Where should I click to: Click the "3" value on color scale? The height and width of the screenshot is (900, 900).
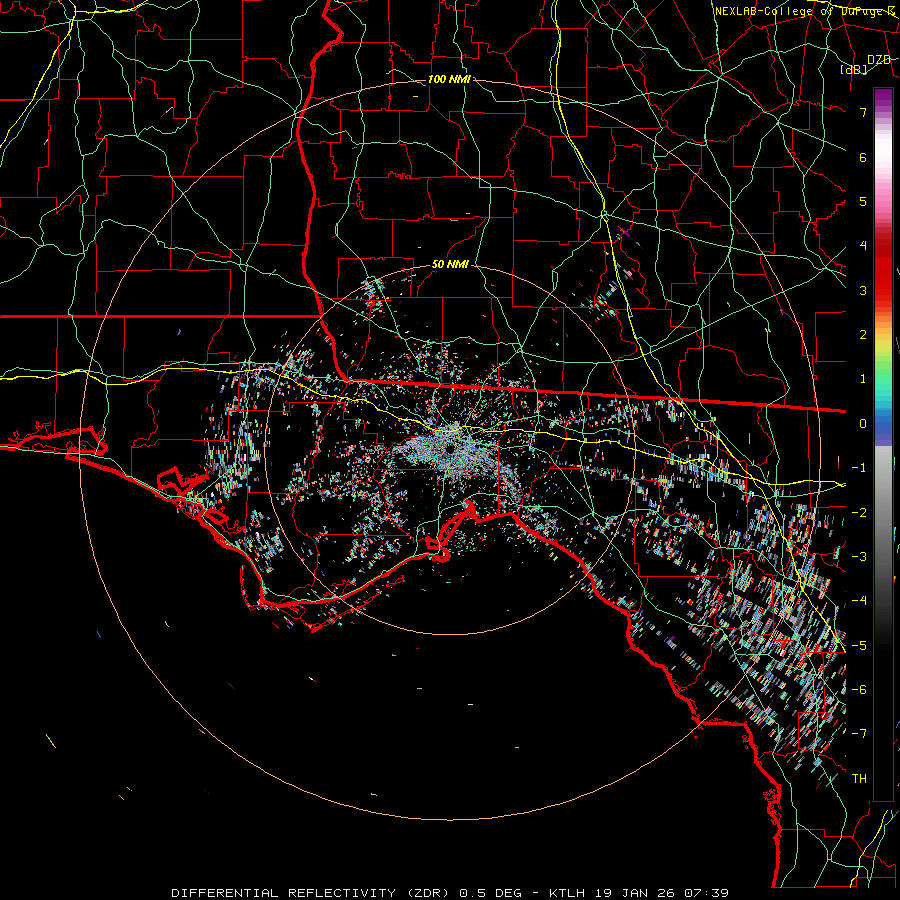pos(863,290)
